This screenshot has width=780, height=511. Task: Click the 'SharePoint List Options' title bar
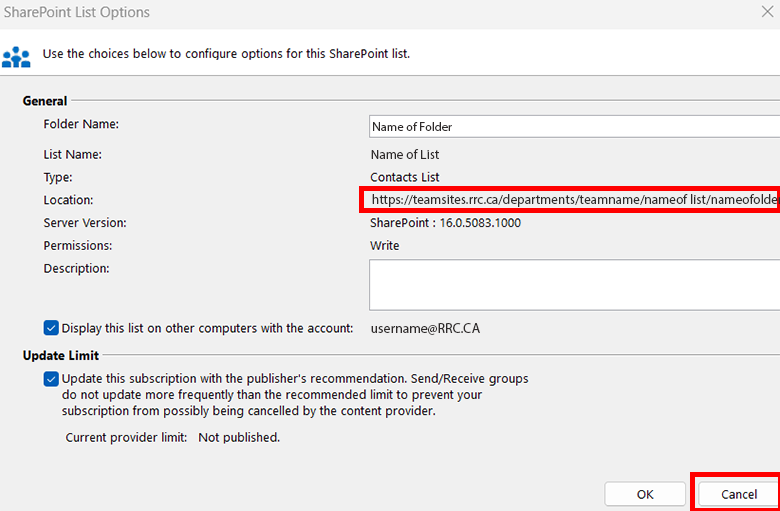(x=76, y=13)
